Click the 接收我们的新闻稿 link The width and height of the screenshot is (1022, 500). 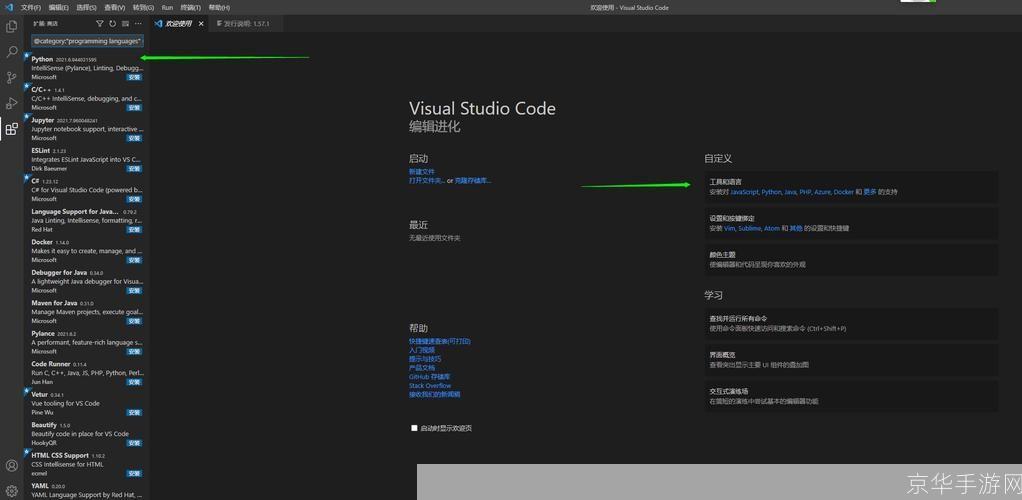click(435, 394)
